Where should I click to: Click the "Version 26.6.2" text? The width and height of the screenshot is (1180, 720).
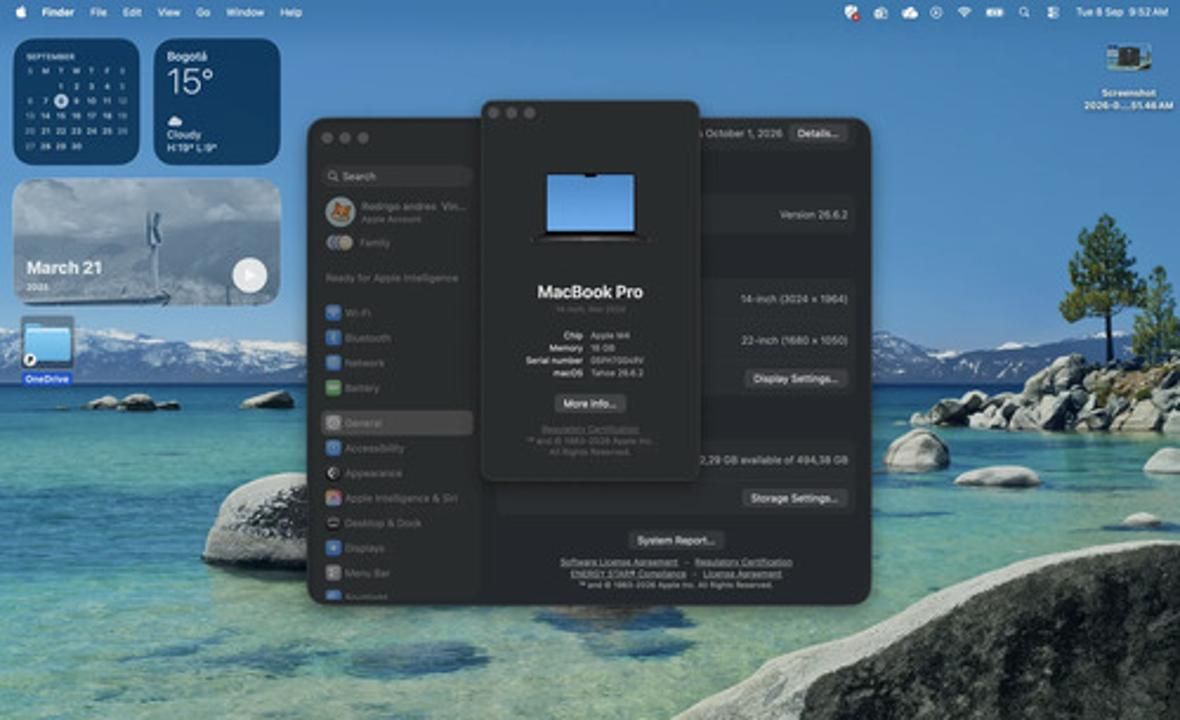pos(813,214)
